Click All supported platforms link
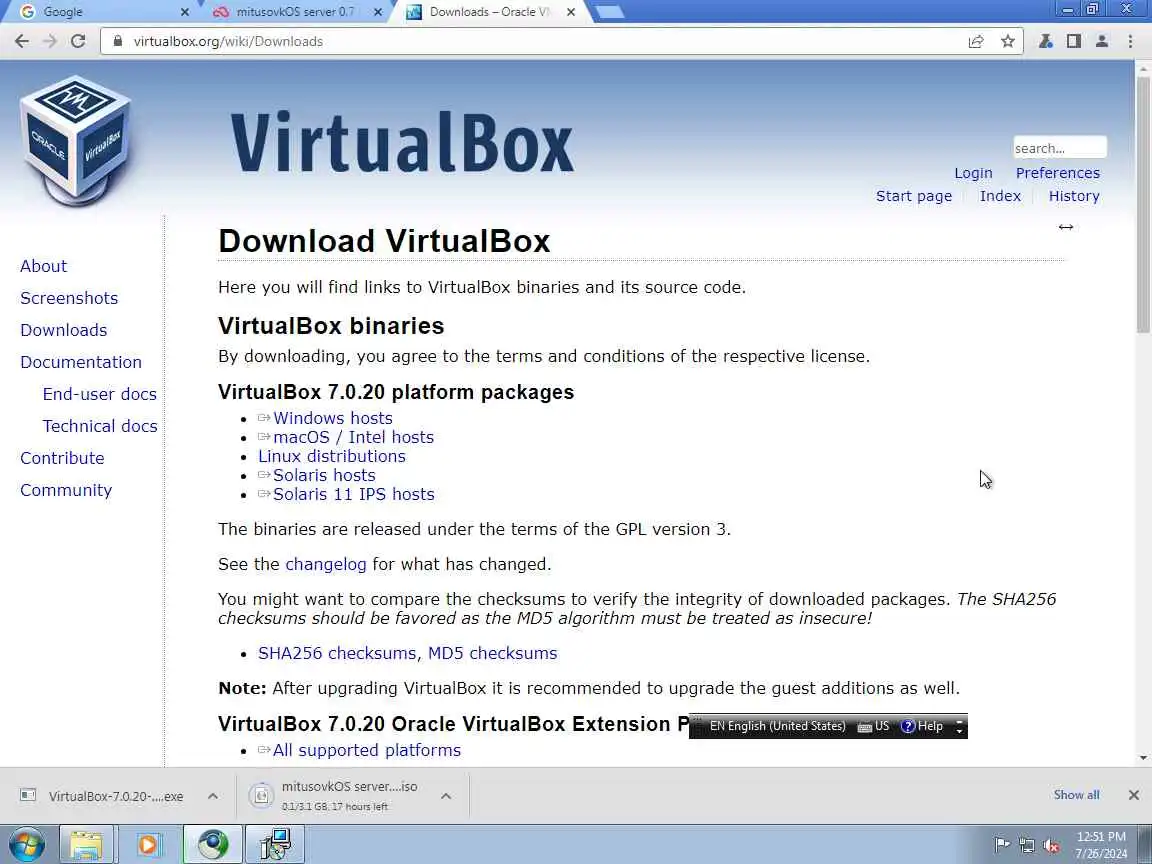 tap(367, 750)
